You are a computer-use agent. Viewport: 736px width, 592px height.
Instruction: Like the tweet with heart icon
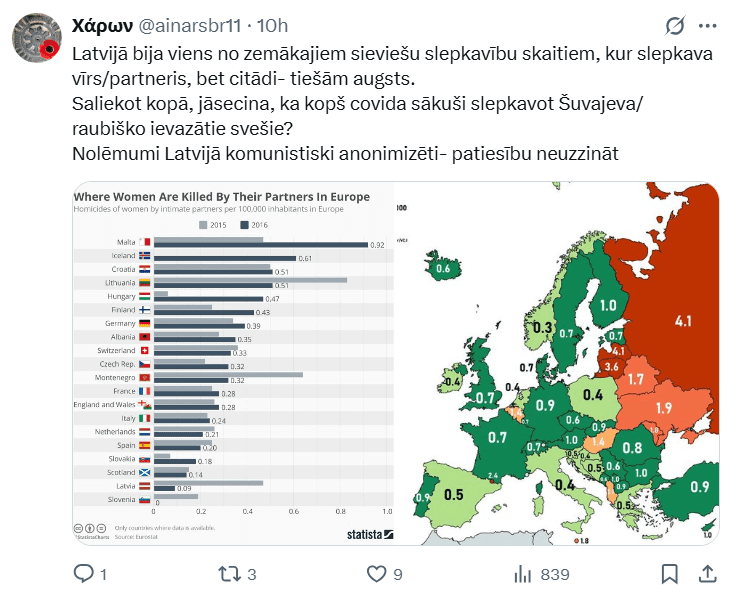(377, 573)
